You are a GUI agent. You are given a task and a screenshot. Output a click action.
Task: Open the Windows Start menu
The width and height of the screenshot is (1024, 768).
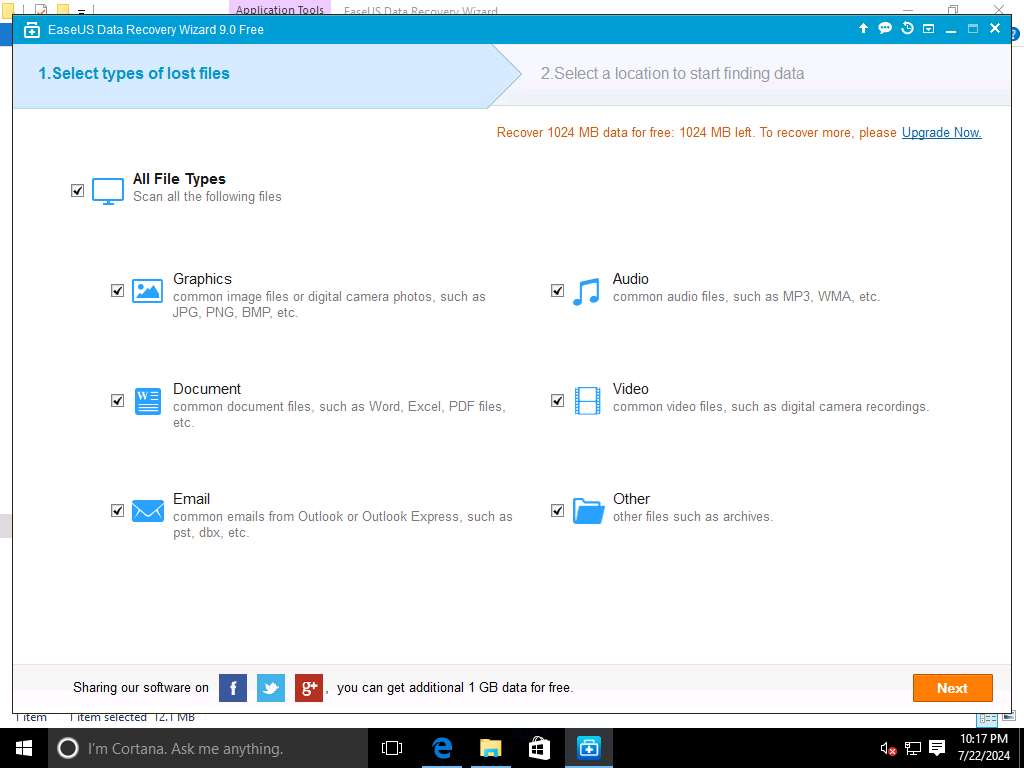pyautogui.click(x=24, y=748)
